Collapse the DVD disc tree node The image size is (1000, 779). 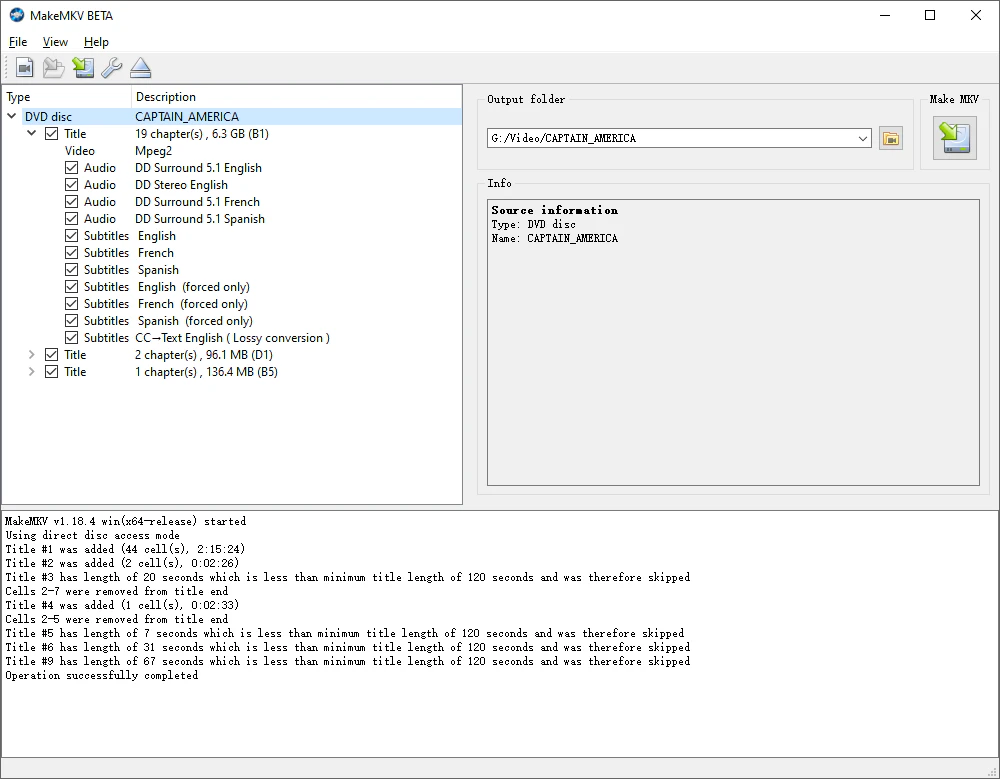[11, 116]
